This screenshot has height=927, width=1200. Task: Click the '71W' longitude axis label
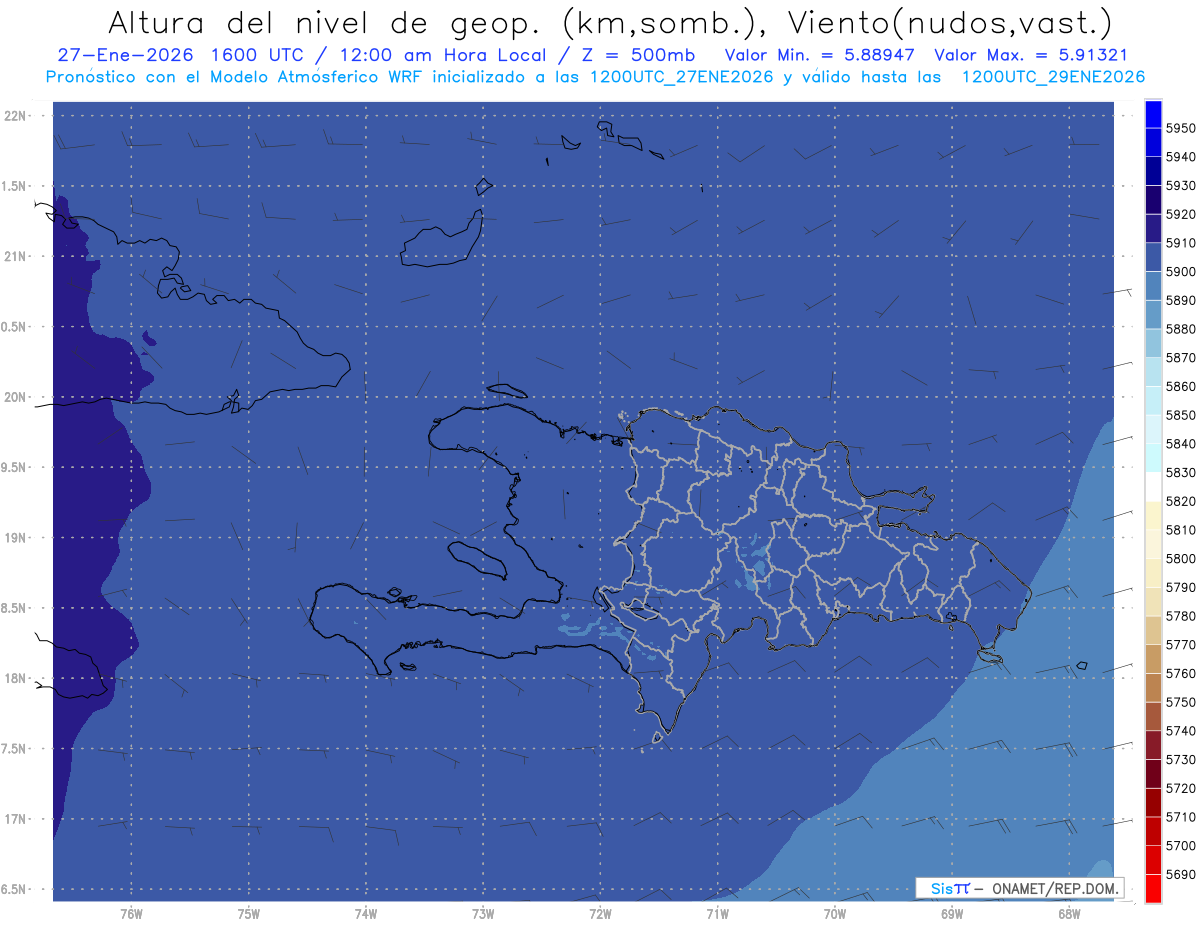pos(717,914)
